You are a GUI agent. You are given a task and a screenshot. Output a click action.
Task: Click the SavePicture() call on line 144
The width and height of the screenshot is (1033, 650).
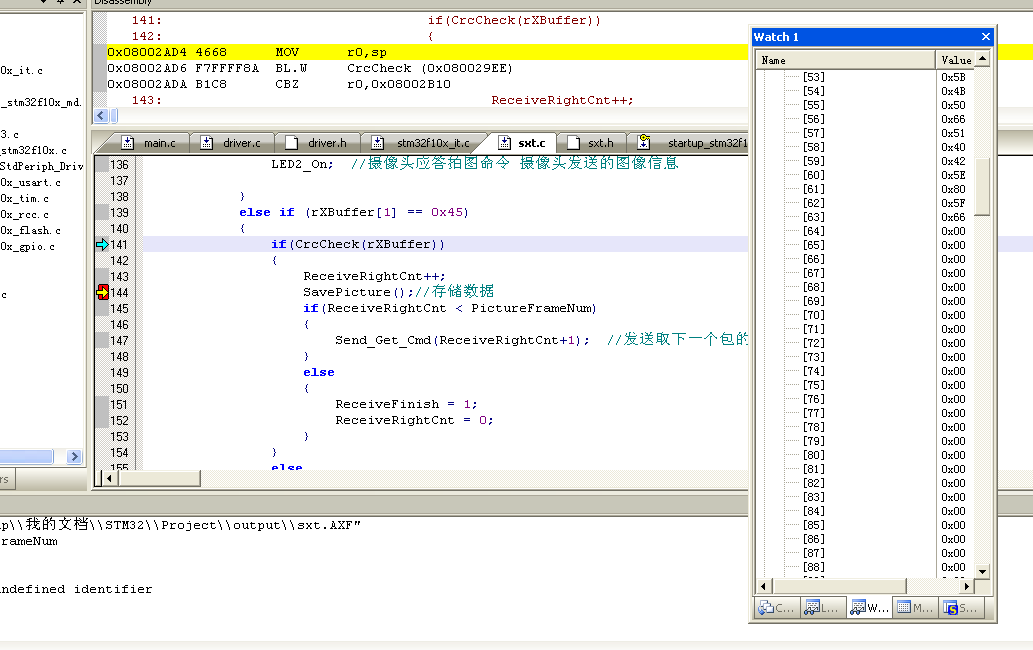pos(358,292)
